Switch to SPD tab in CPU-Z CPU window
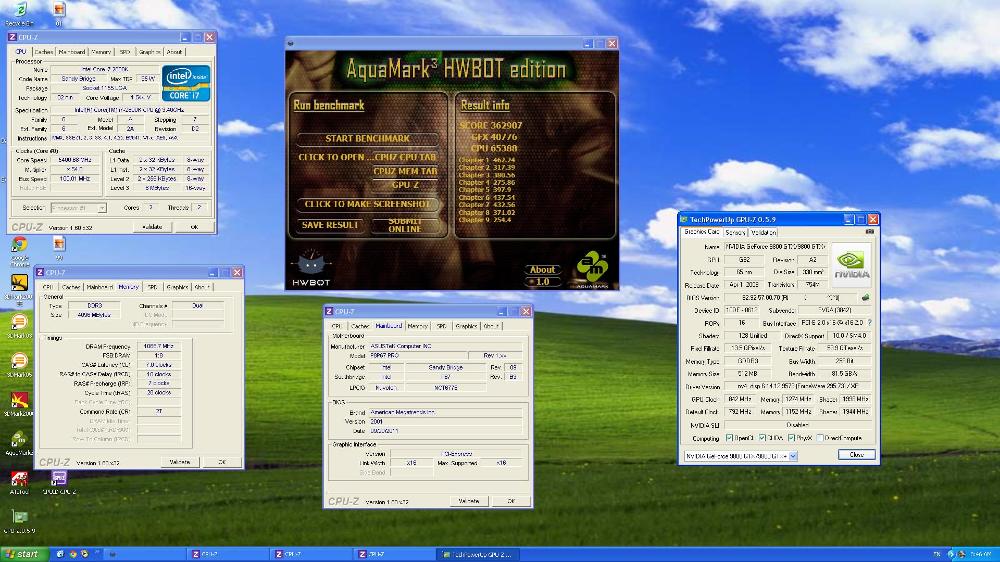The width and height of the screenshot is (1000, 562). tap(124, 52)
